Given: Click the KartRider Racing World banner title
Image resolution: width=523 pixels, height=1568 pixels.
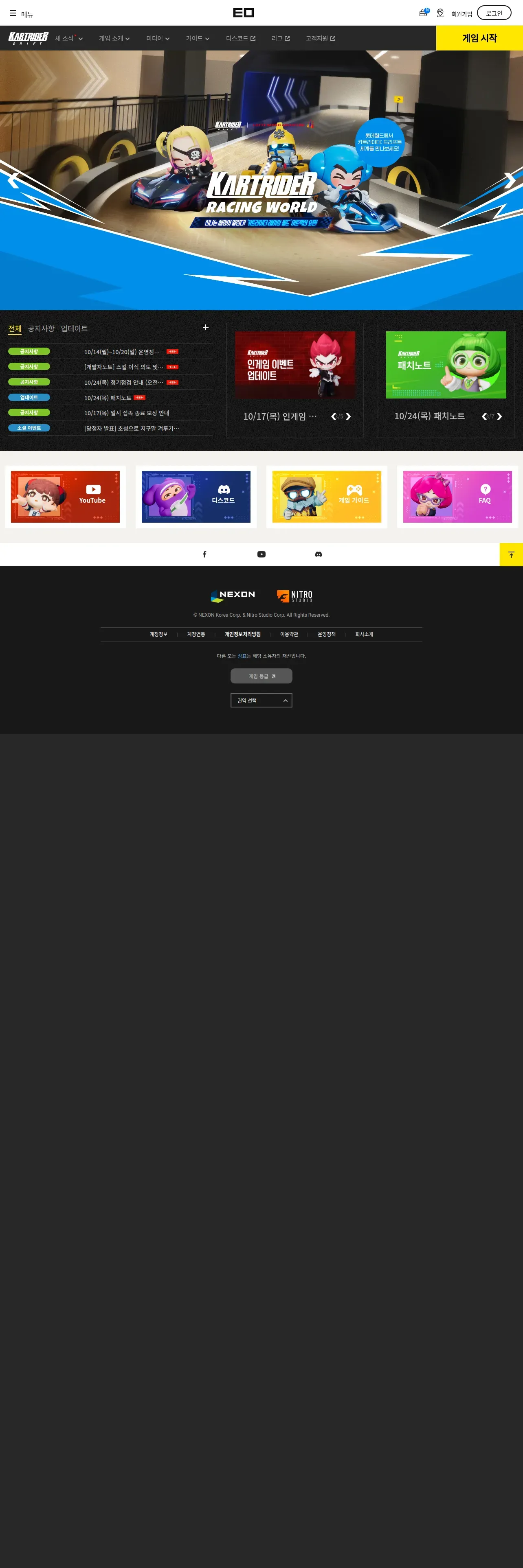Looking at the screenshot, I should 262,193.
